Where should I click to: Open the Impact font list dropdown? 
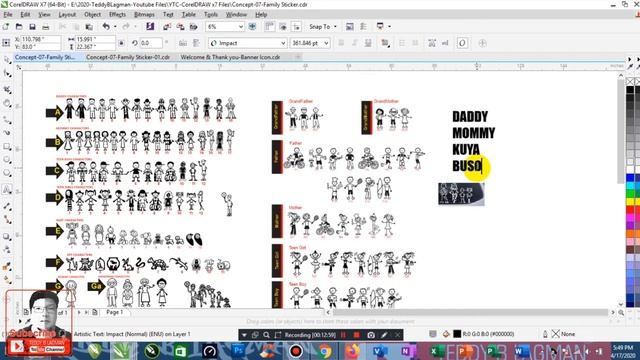point(283,43)
